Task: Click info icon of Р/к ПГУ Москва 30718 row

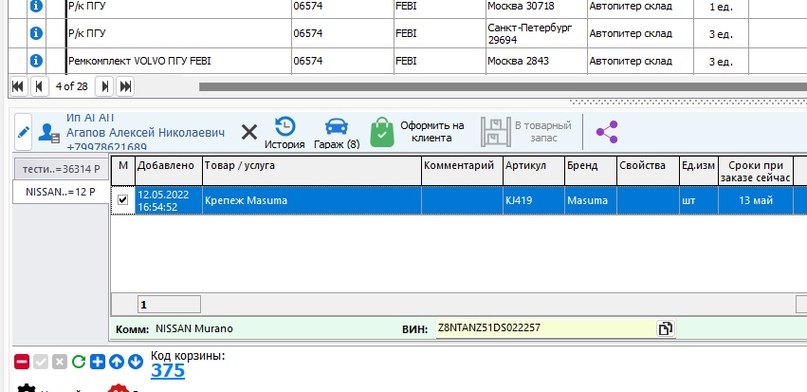Action: tap(36, 6)
